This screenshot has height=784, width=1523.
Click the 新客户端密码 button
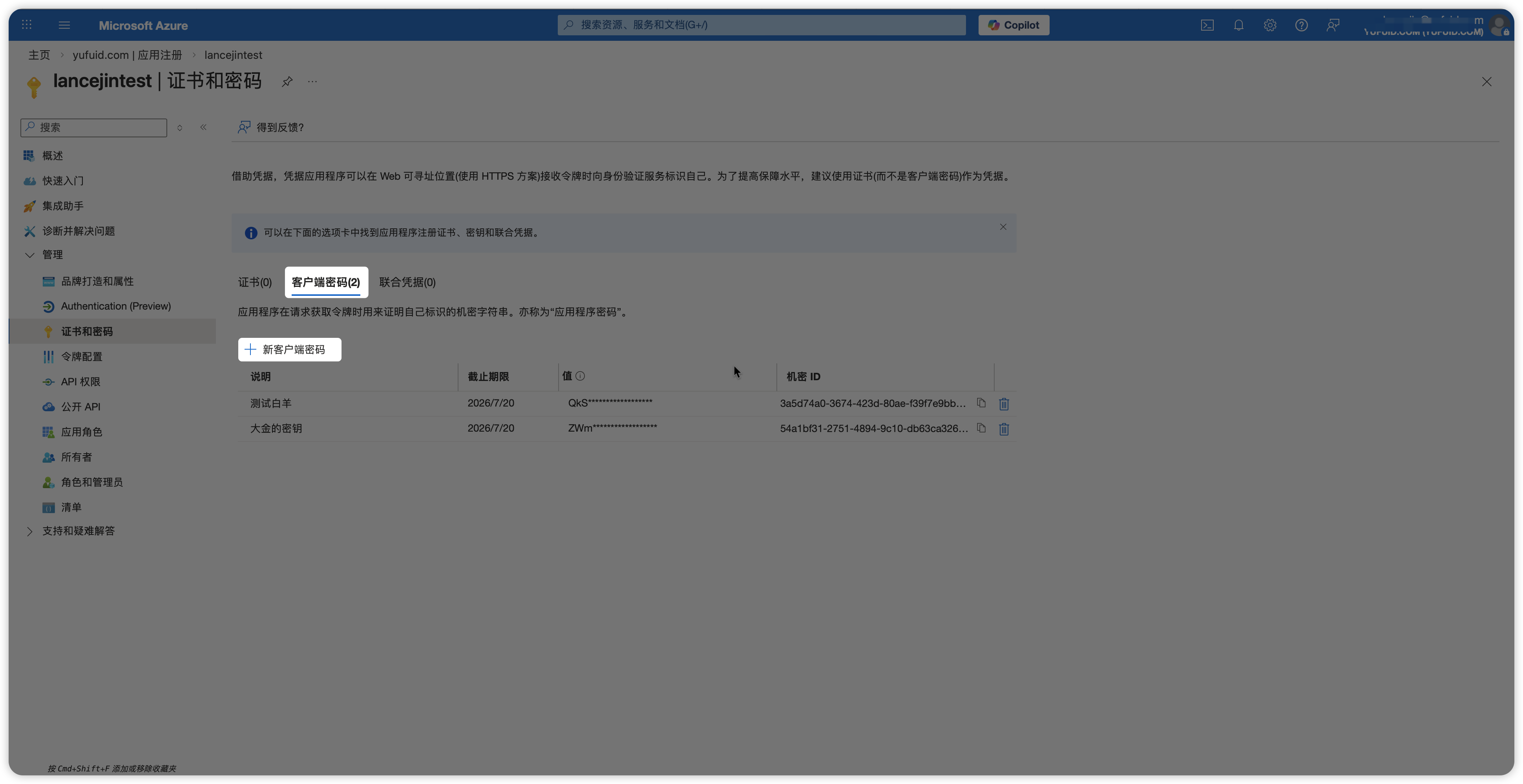pos(290,350)
